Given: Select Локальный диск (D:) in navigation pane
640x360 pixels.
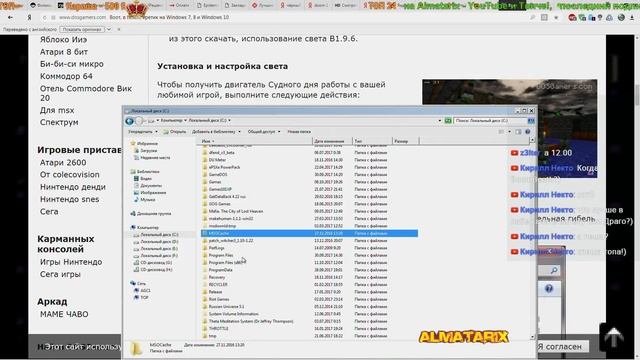Looking at the screenshot, I should click(x=156, y=242).
